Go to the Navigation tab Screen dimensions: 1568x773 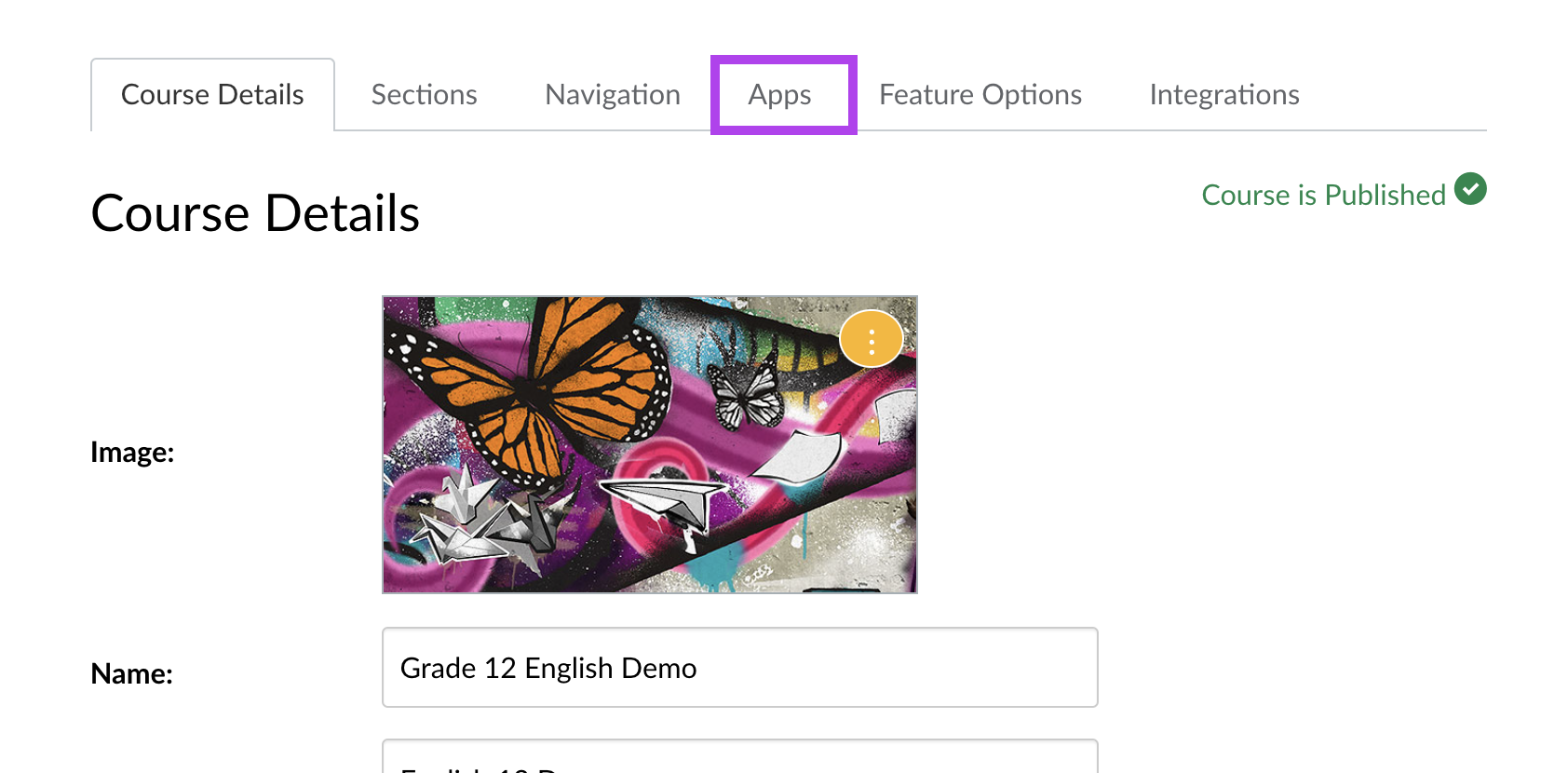[x=613, y=95]
